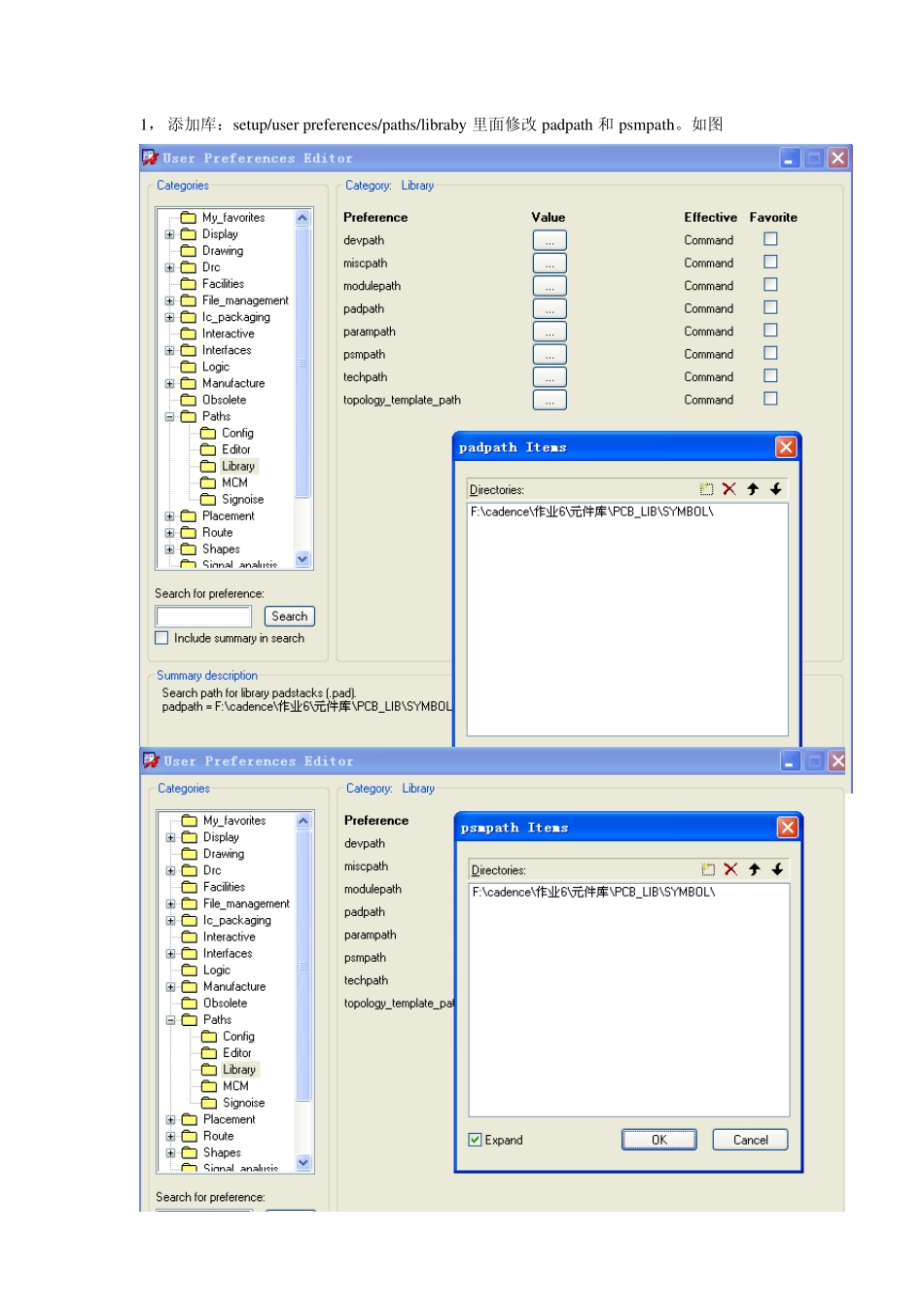Open topology_template_path value browse button
The width and height of the screenshot is (924, 1307).
point(550,400)
